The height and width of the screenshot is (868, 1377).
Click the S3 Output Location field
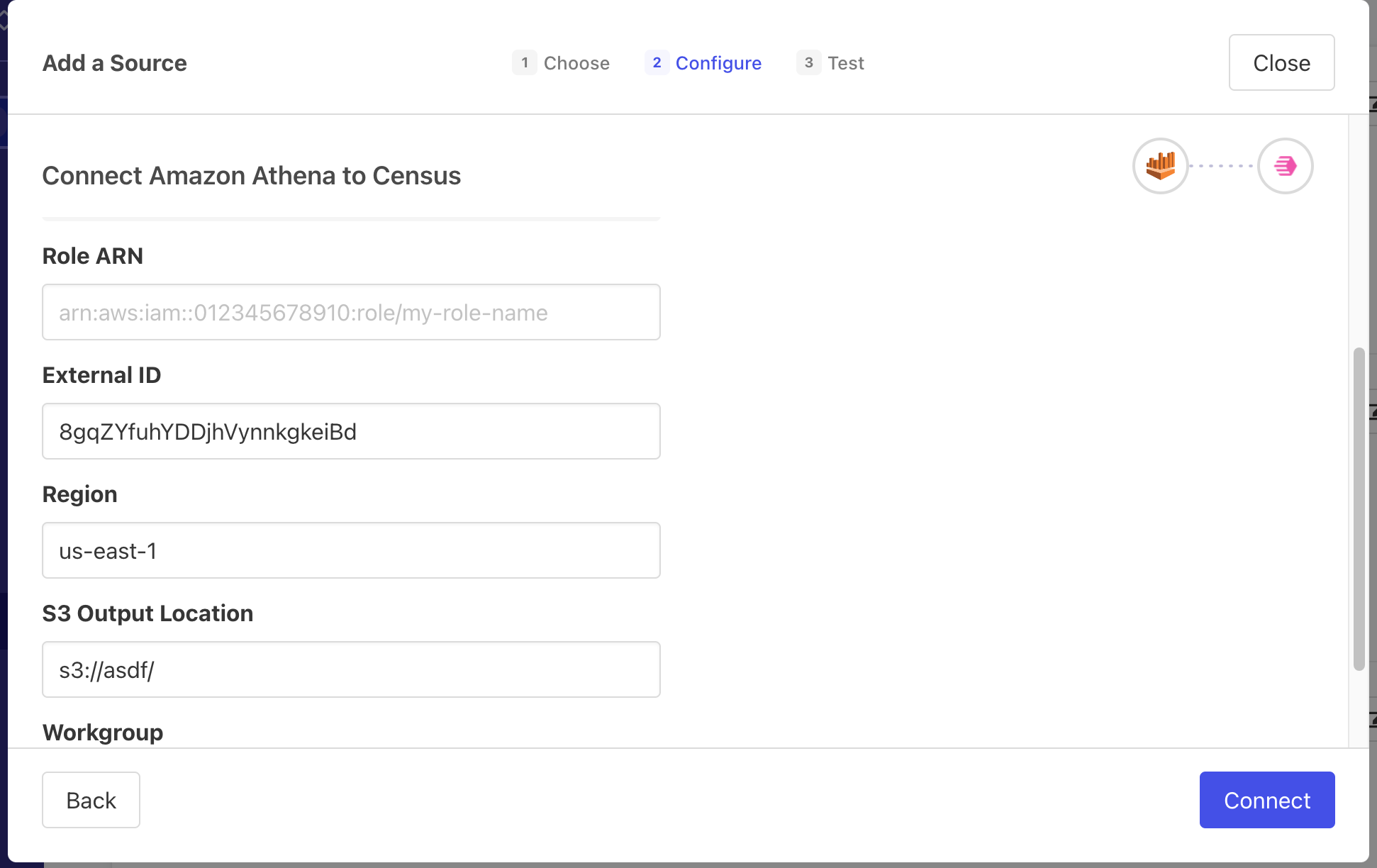point(351,669)
